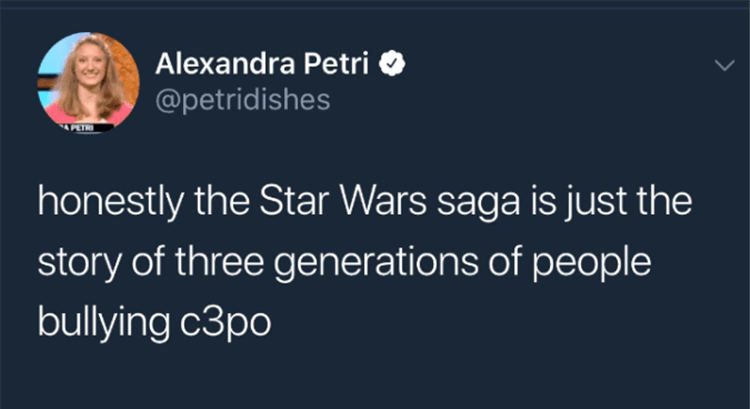
Task: Open Alexandra Petri's profile photo
Action: coord(88,81)
